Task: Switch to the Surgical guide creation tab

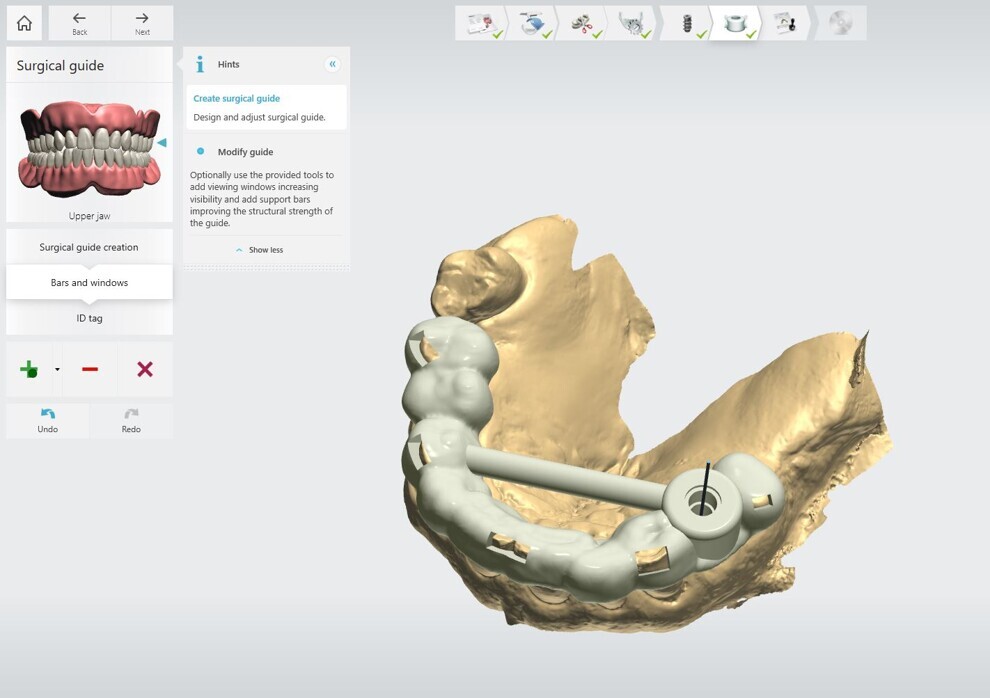Action: click(x=89, y=246)
